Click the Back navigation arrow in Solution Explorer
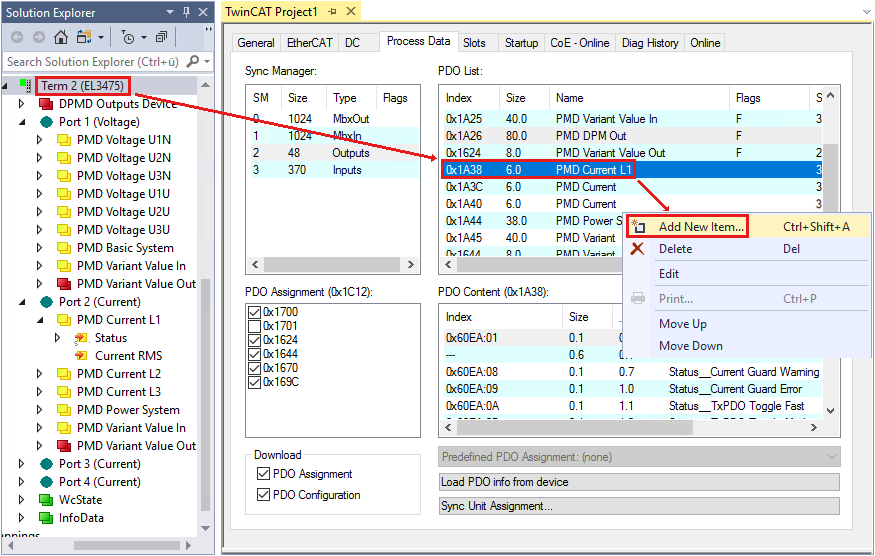Screen dimensions: 875x556 17,37
